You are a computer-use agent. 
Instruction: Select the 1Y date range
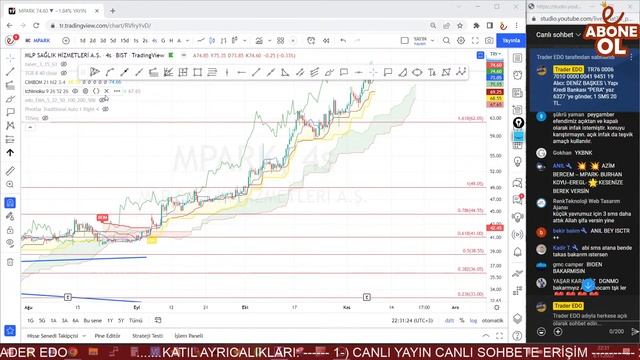[110, 320]
